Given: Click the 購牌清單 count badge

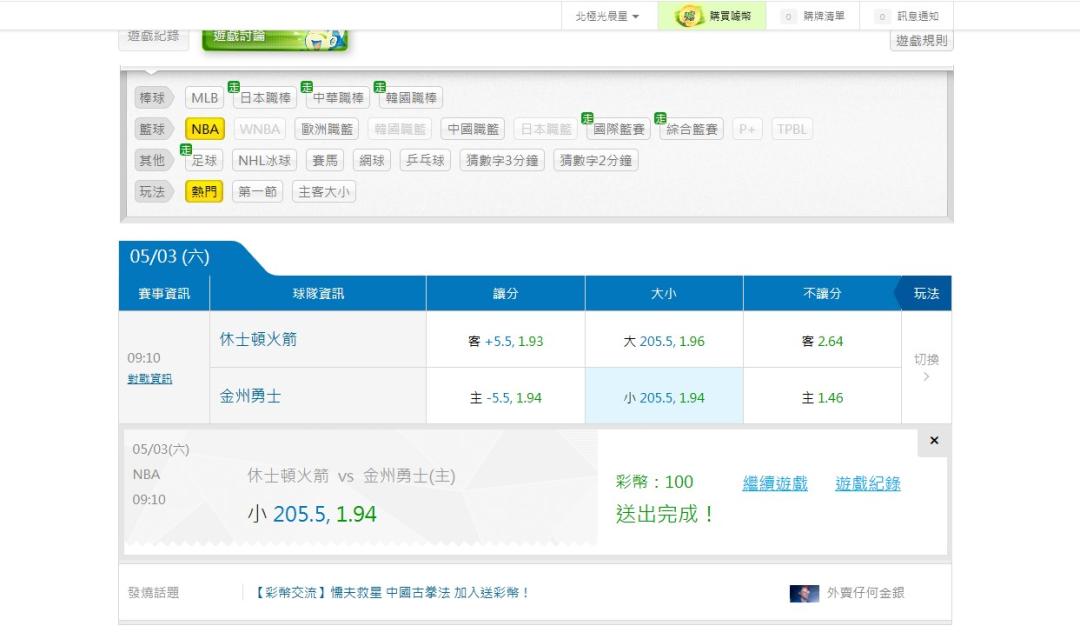Looking at the screenshot, I should pyautogui.click(x=788, y=17).
